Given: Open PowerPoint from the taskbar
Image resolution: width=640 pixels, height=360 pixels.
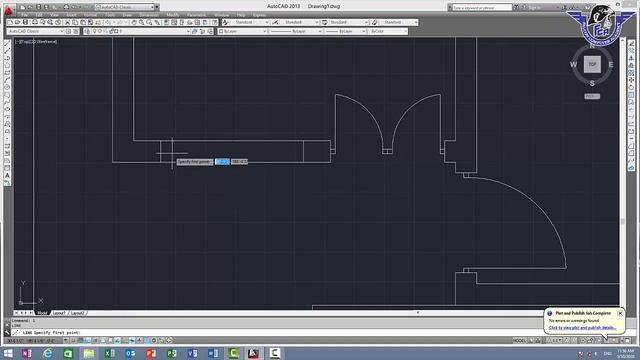Looking at the screenshot, I should pyautogui.click(x=151, y=353).
